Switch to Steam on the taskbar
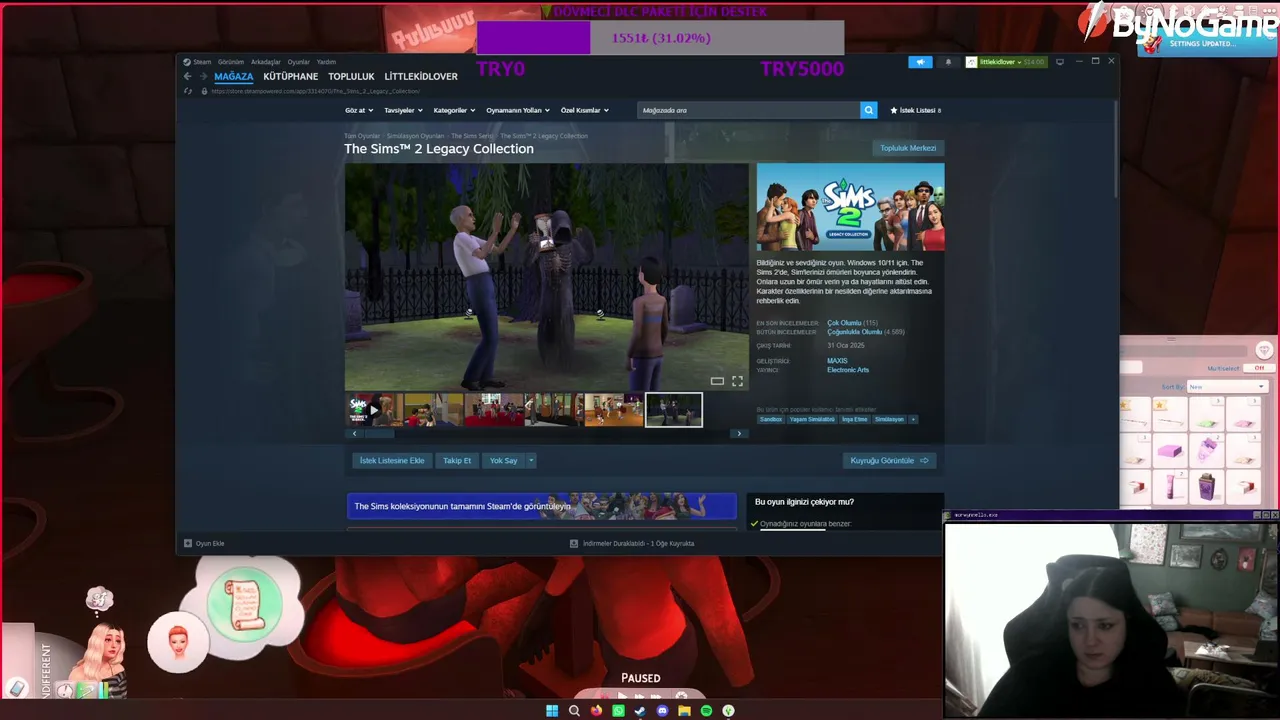The height and width of the screenshot is (720, 1280). point(640,711)
